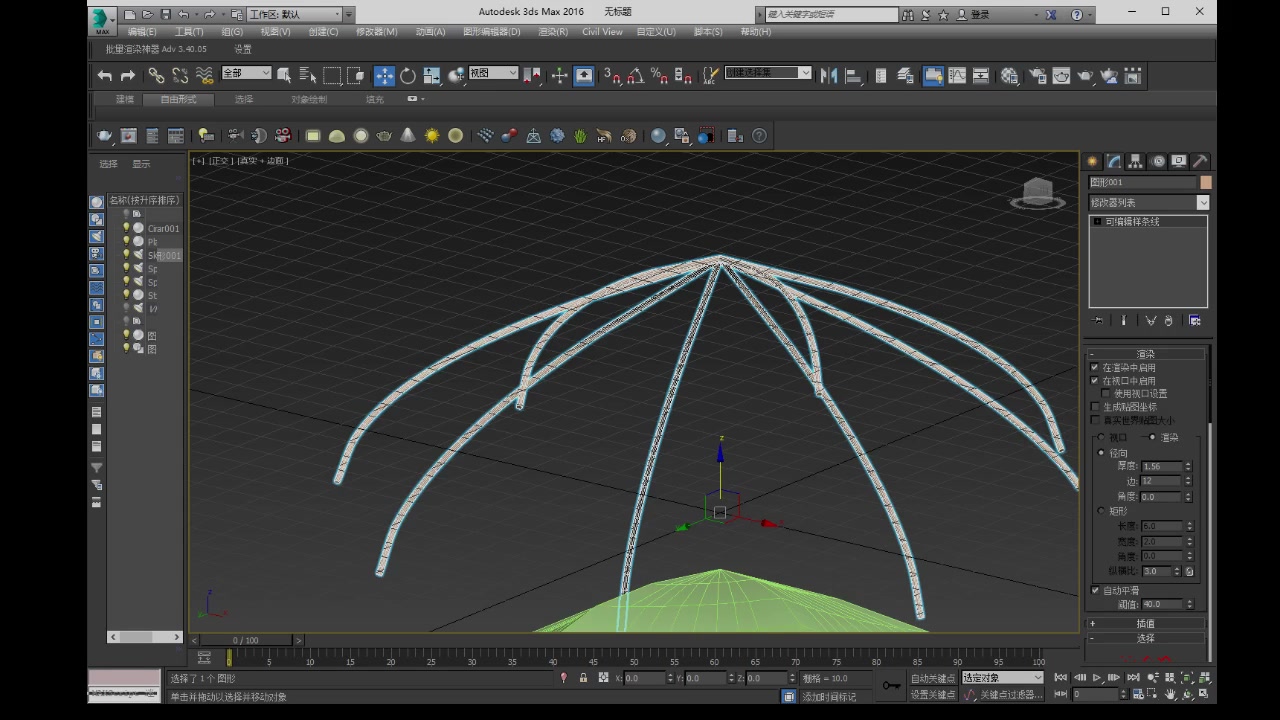
Task: Click the sun light icon in lower toolbar
Action: 432,136
